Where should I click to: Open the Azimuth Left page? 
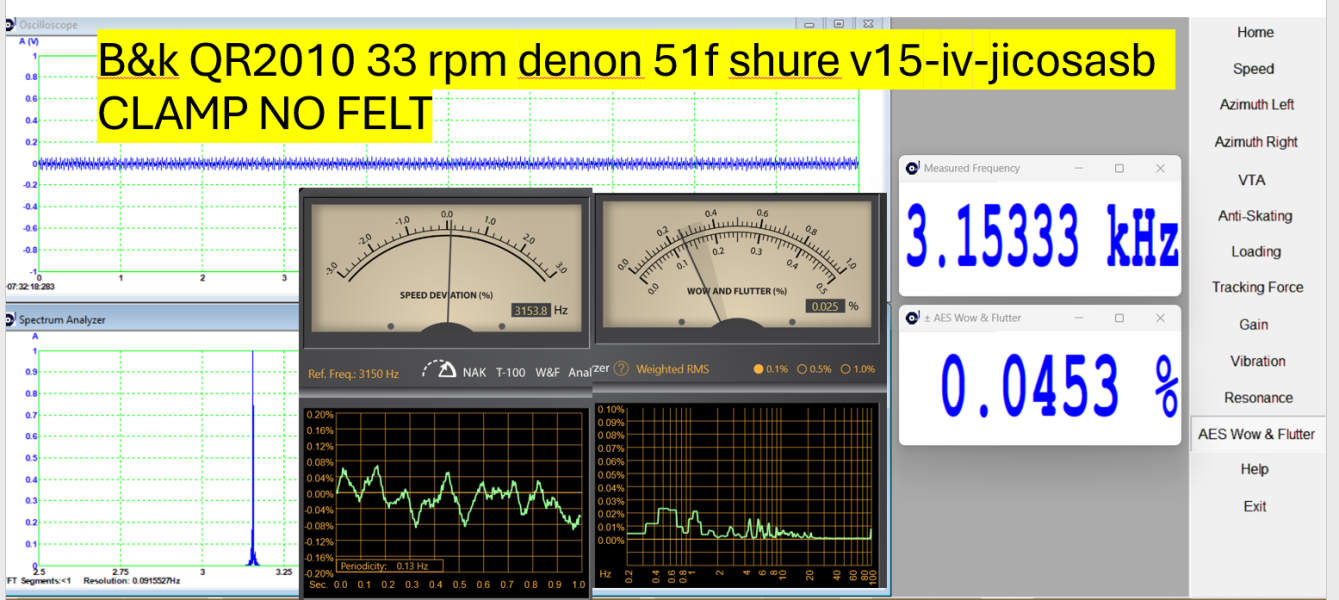click(1256, 105)
